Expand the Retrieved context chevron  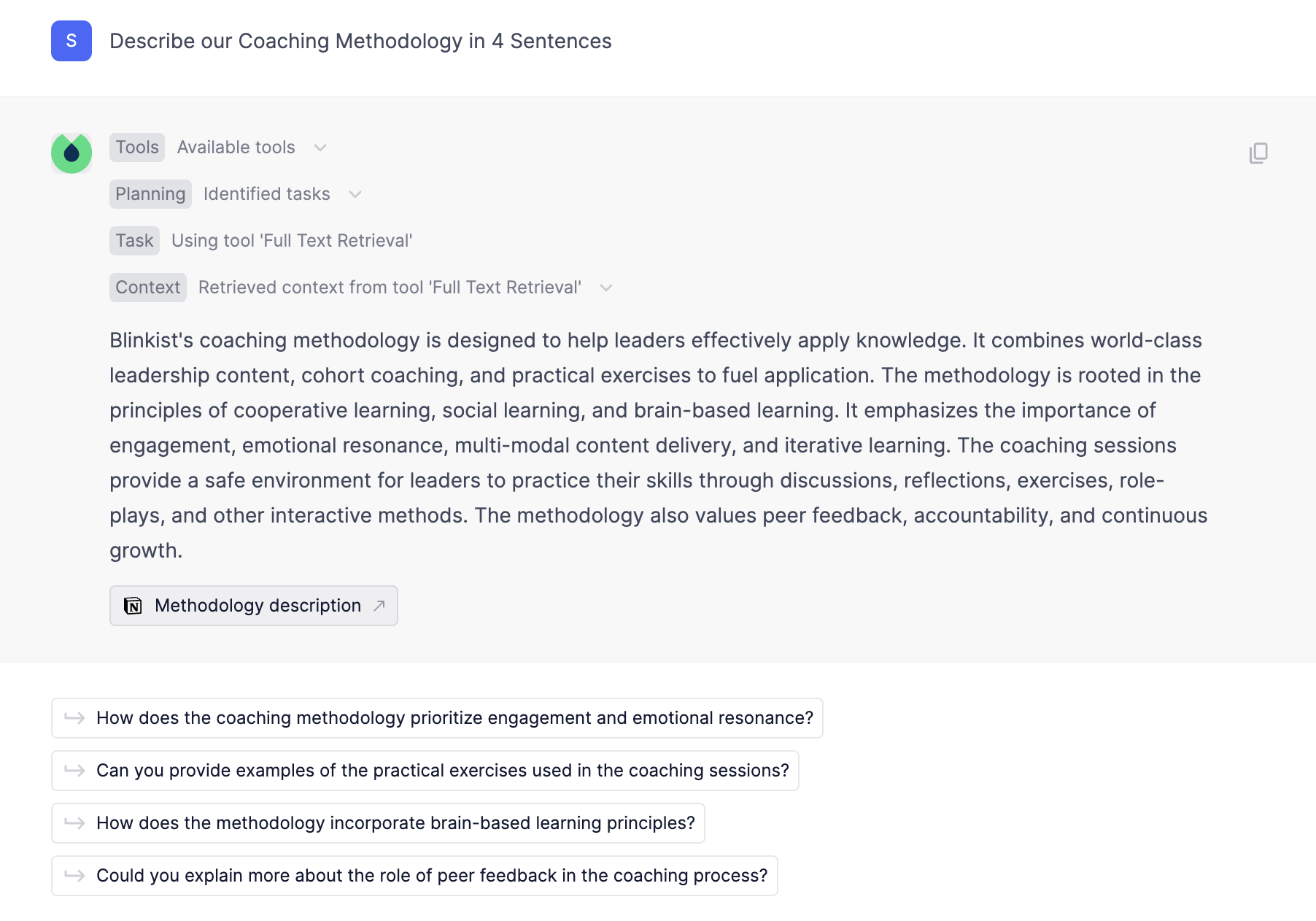[x=606, y=288]
